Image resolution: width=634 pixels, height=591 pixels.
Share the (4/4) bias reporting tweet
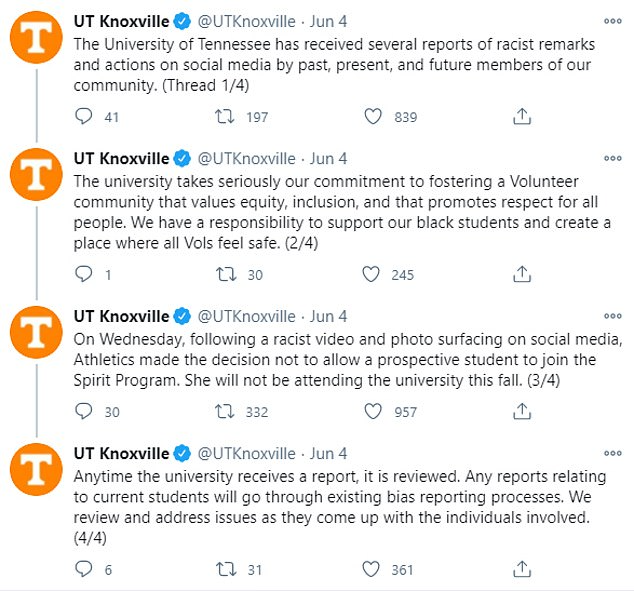coord(522,569)
